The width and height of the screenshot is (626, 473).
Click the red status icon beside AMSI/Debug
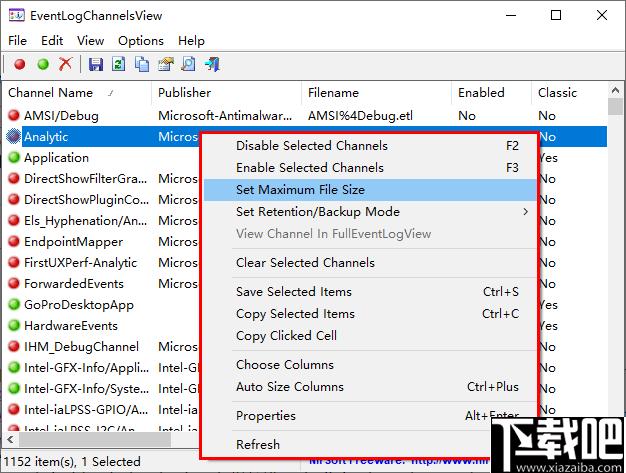point(14,115)
